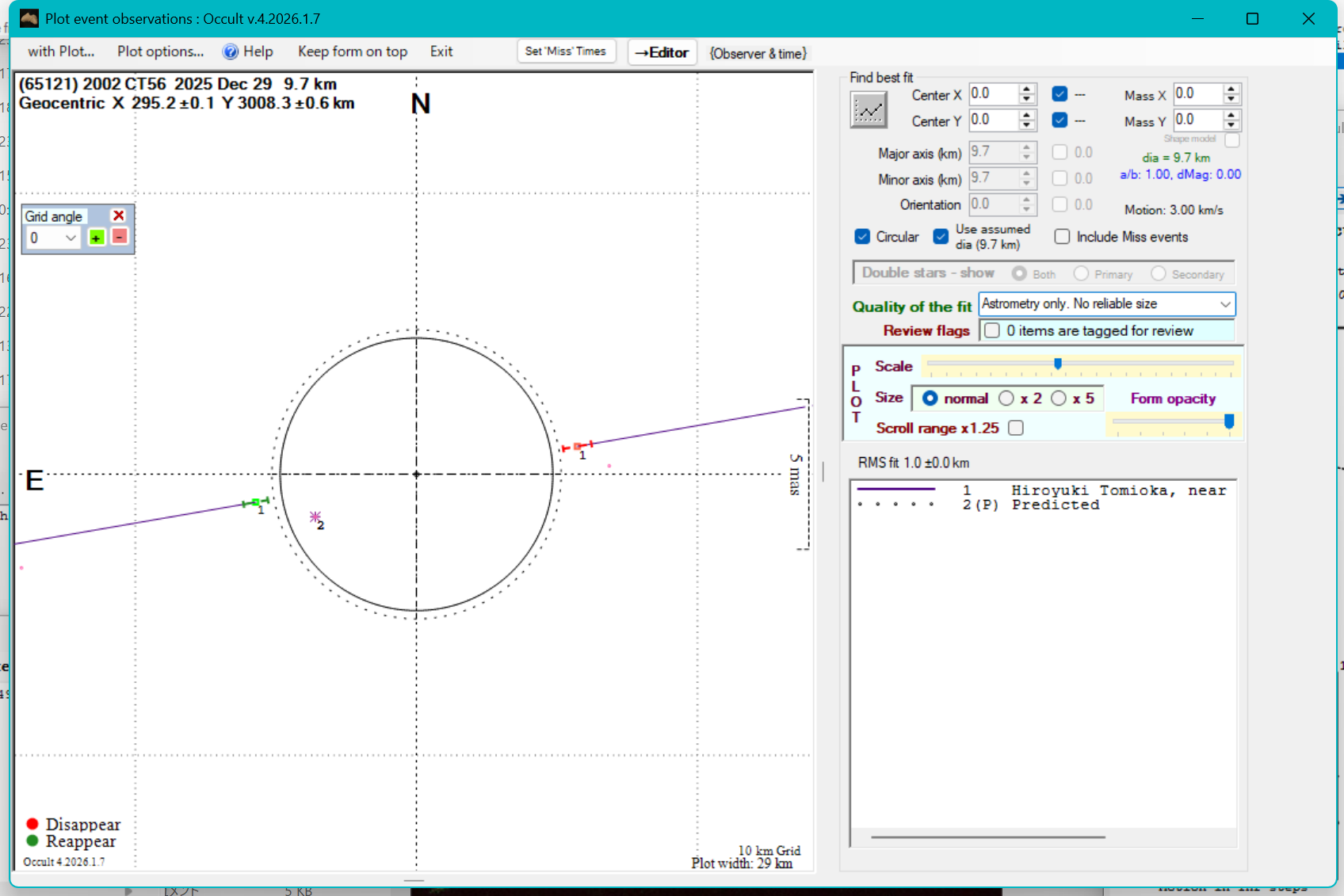
Task: Enable Include Miss events checkbox
Action: click(x=1062, y=237)
